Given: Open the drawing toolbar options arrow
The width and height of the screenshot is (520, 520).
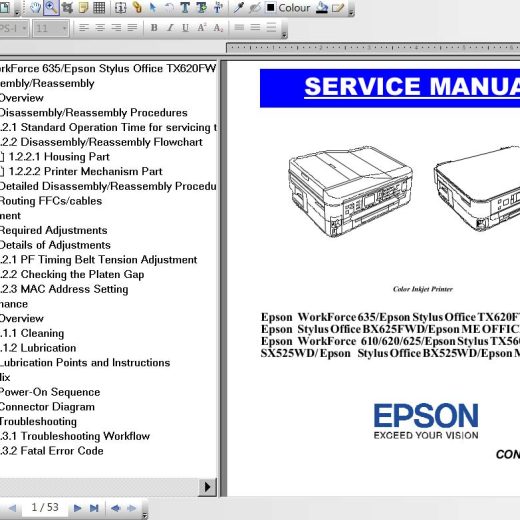Looking at the screenshot, I should pos(351,13).
